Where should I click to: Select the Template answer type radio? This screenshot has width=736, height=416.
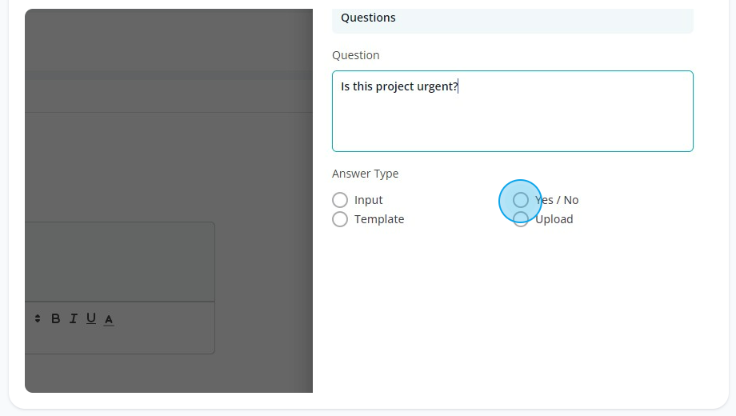(340, 219)
